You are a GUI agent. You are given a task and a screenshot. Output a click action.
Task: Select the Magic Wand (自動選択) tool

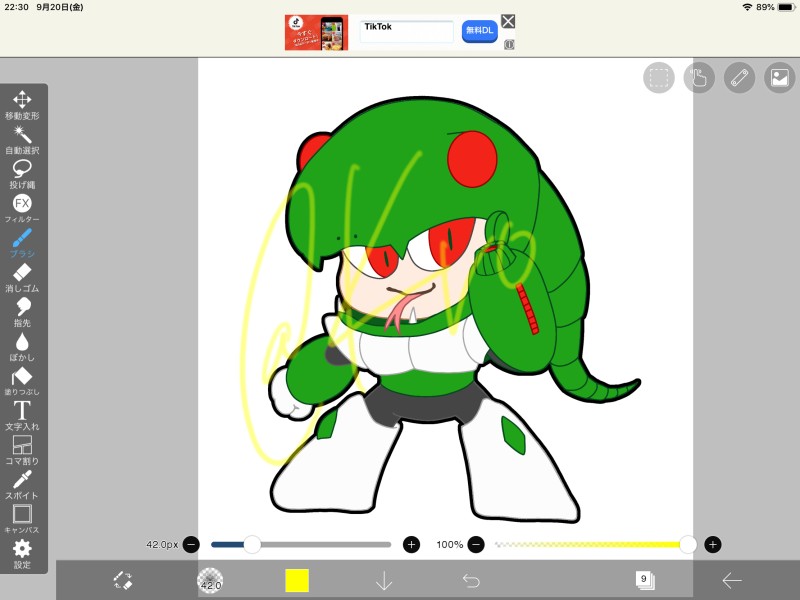[x=22, y=140]
